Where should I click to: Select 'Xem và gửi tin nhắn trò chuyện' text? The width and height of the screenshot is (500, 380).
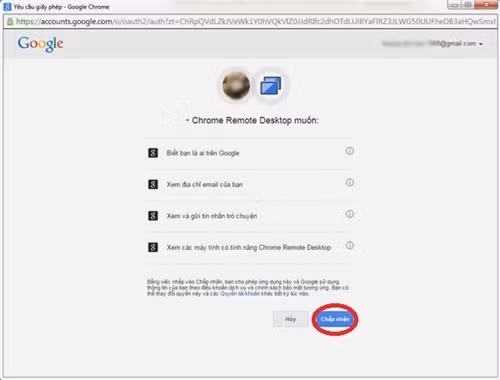[212, 216]
